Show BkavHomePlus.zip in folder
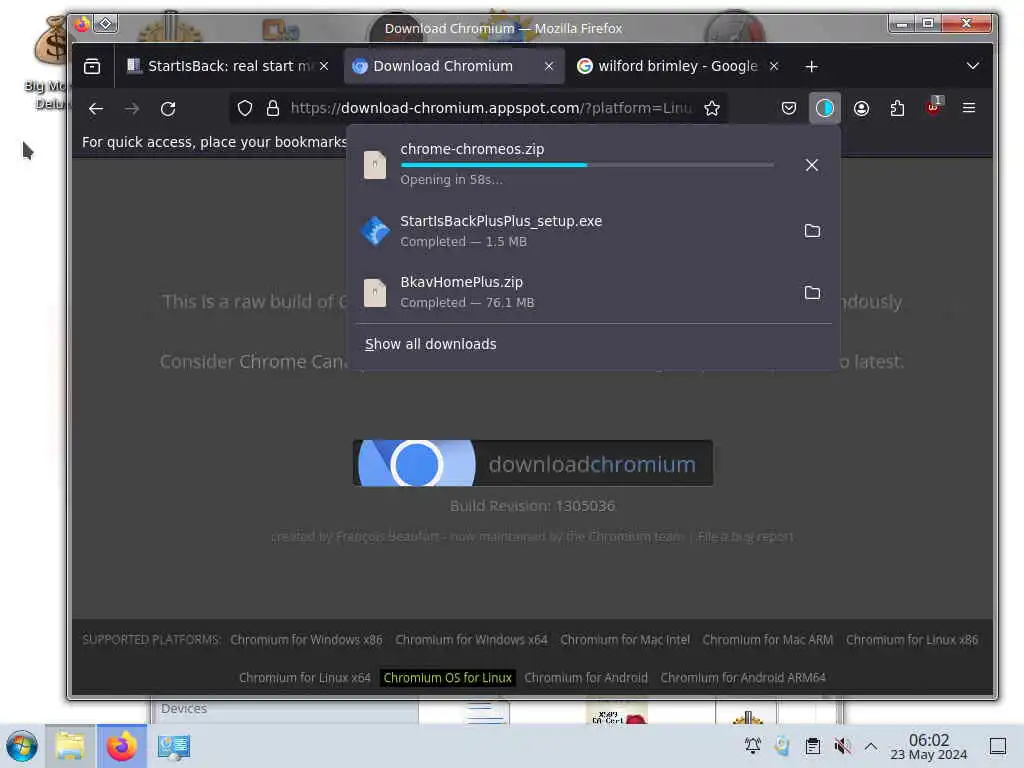The image size is (1024, 768). click(812, 292)
